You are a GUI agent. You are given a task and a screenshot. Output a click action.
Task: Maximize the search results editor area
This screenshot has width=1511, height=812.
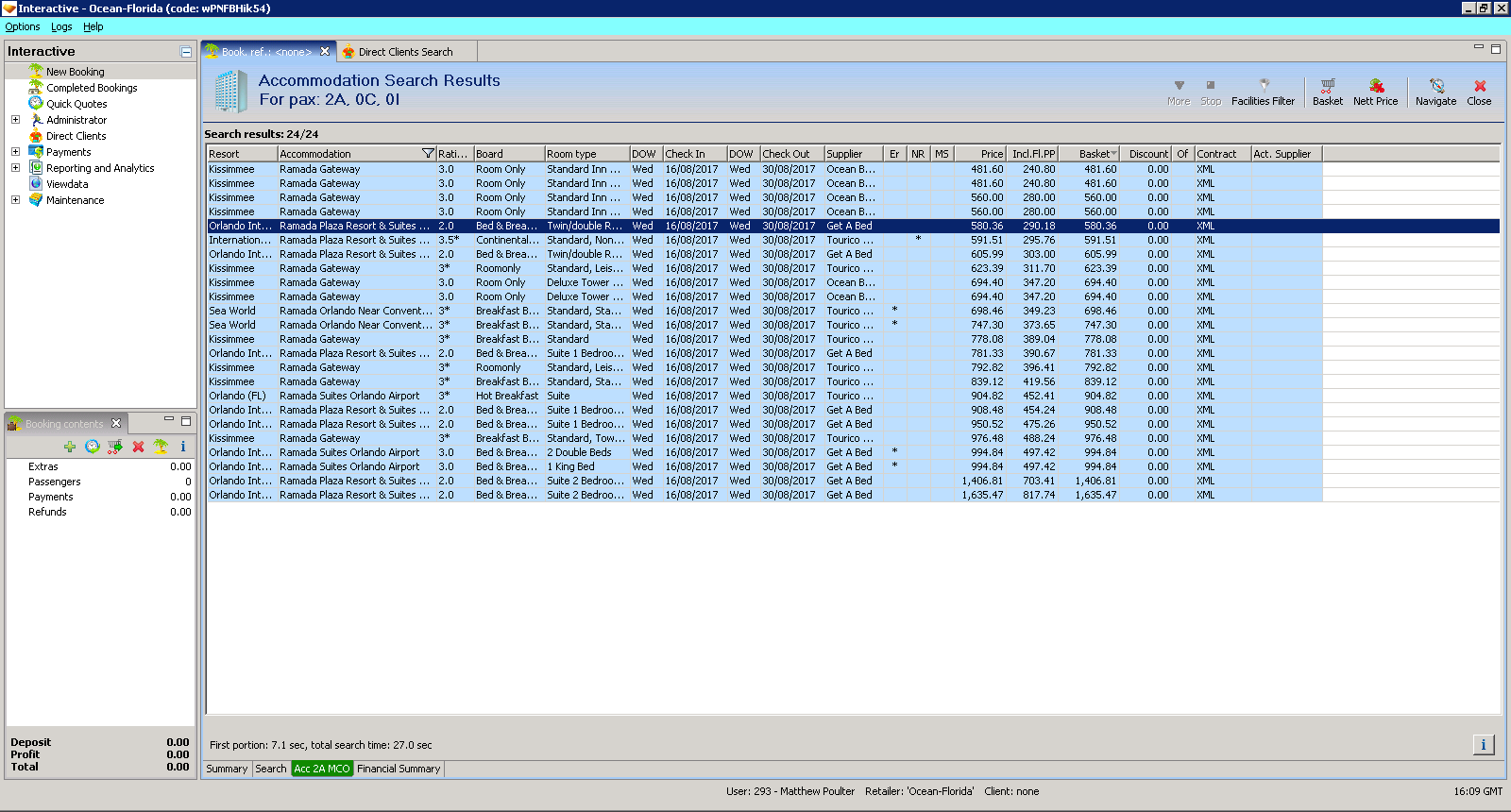1495,48
